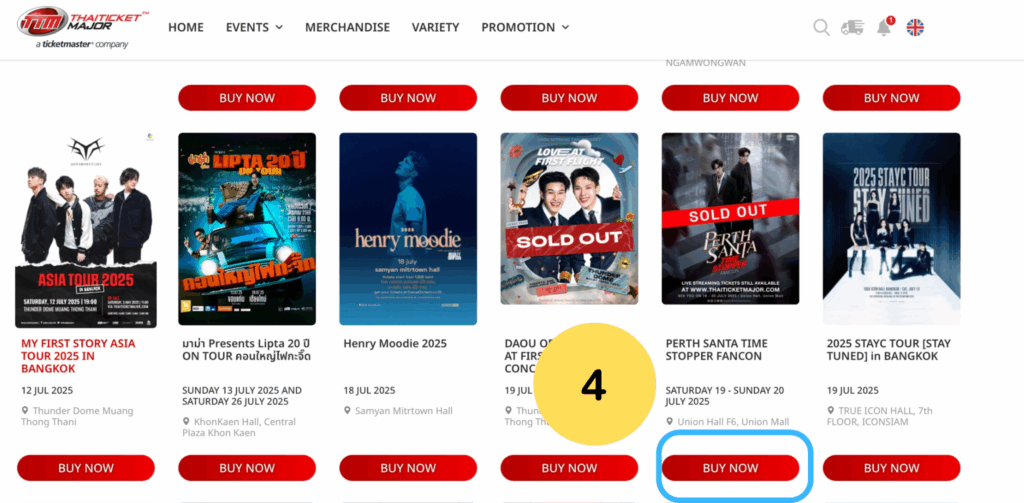The image size is (1024, 503).
Task: Open the Love at First Flight poster
Action: pos(569,219)
